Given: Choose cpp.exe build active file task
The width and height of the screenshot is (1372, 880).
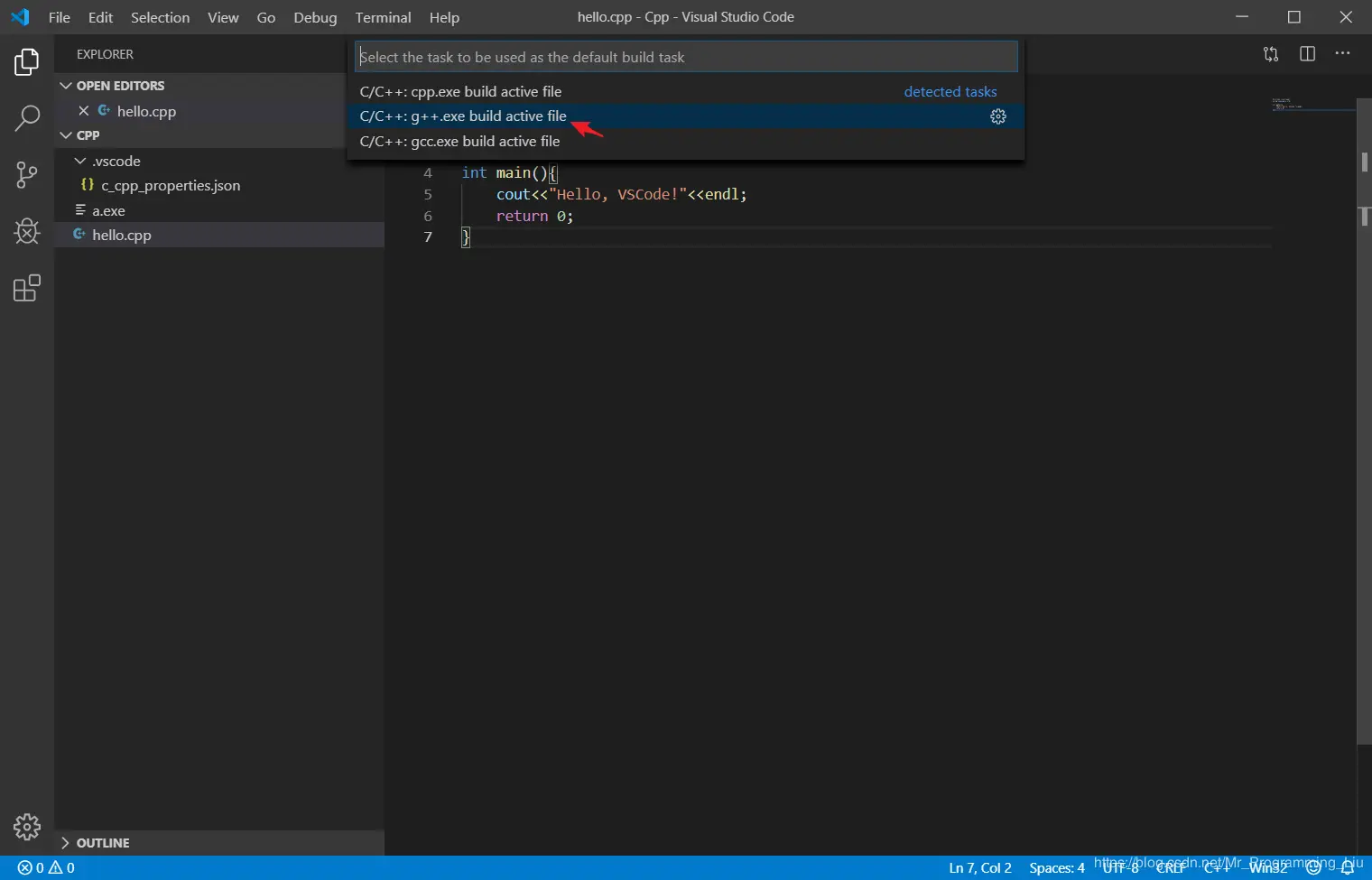Looking at the screenshot, I should (x=686, y=91).
